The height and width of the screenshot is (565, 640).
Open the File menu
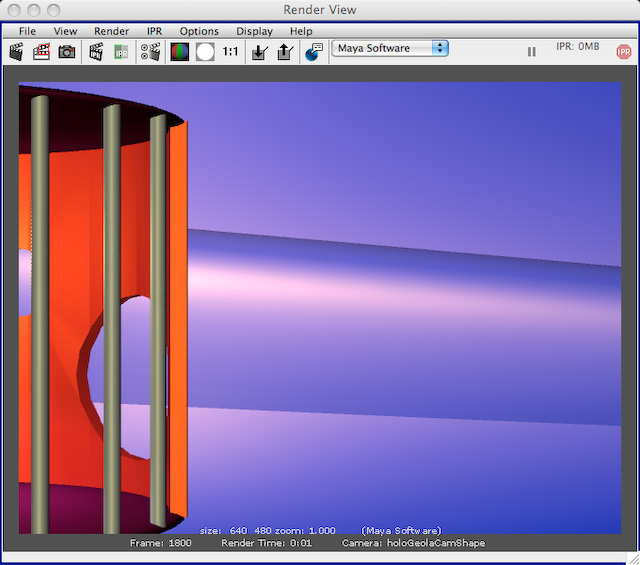click(x=27, y=31)
